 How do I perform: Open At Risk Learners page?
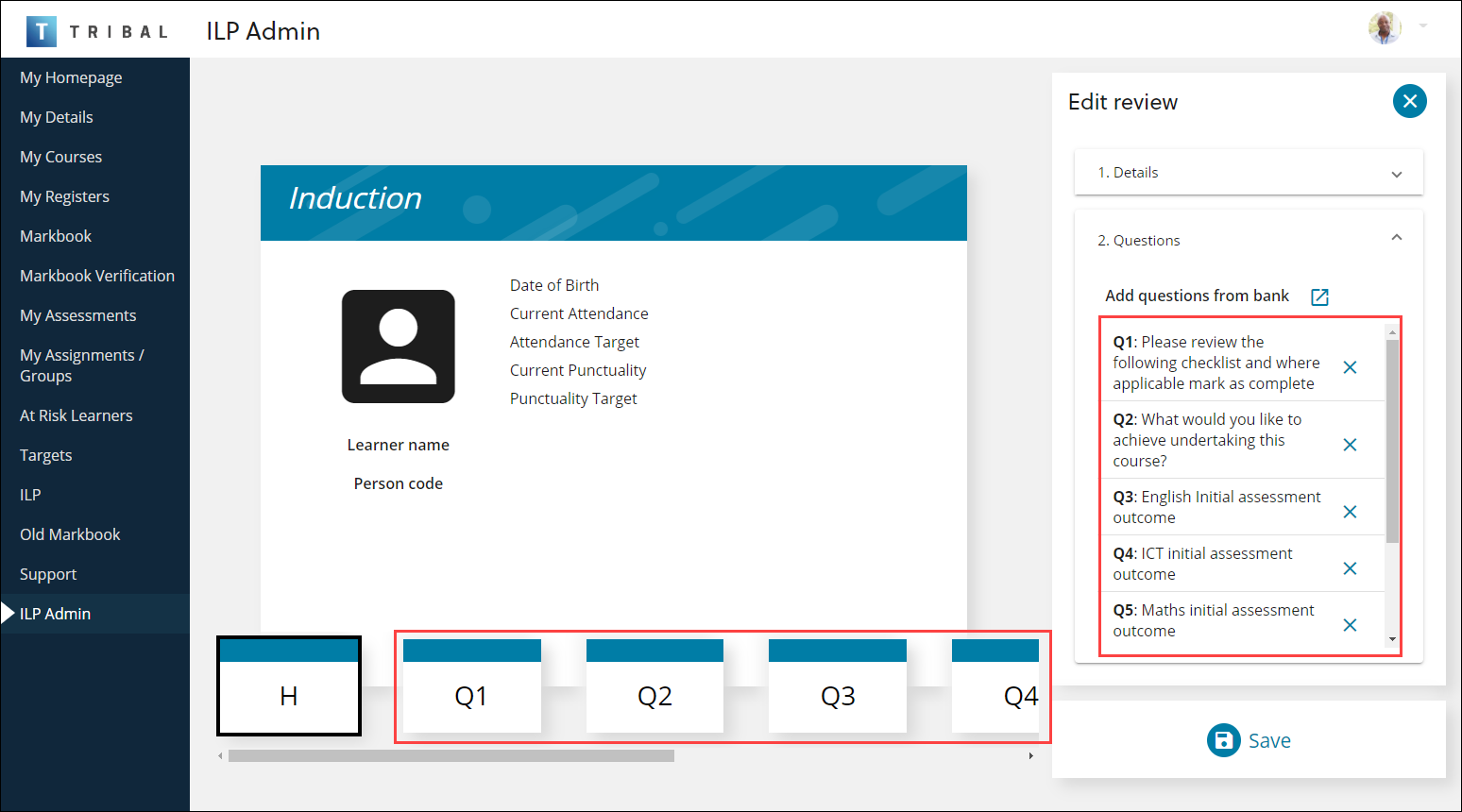click(x=76, y=415)
